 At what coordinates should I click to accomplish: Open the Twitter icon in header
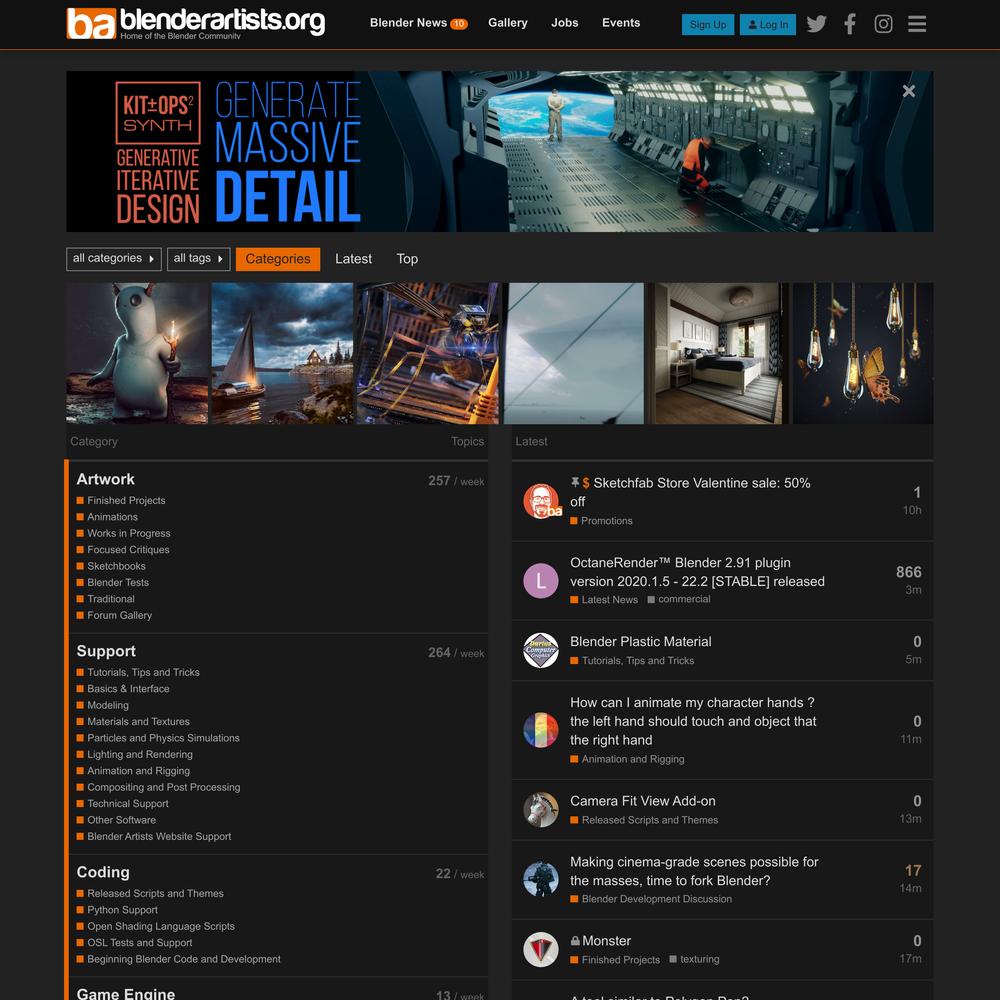click(816, 24)
